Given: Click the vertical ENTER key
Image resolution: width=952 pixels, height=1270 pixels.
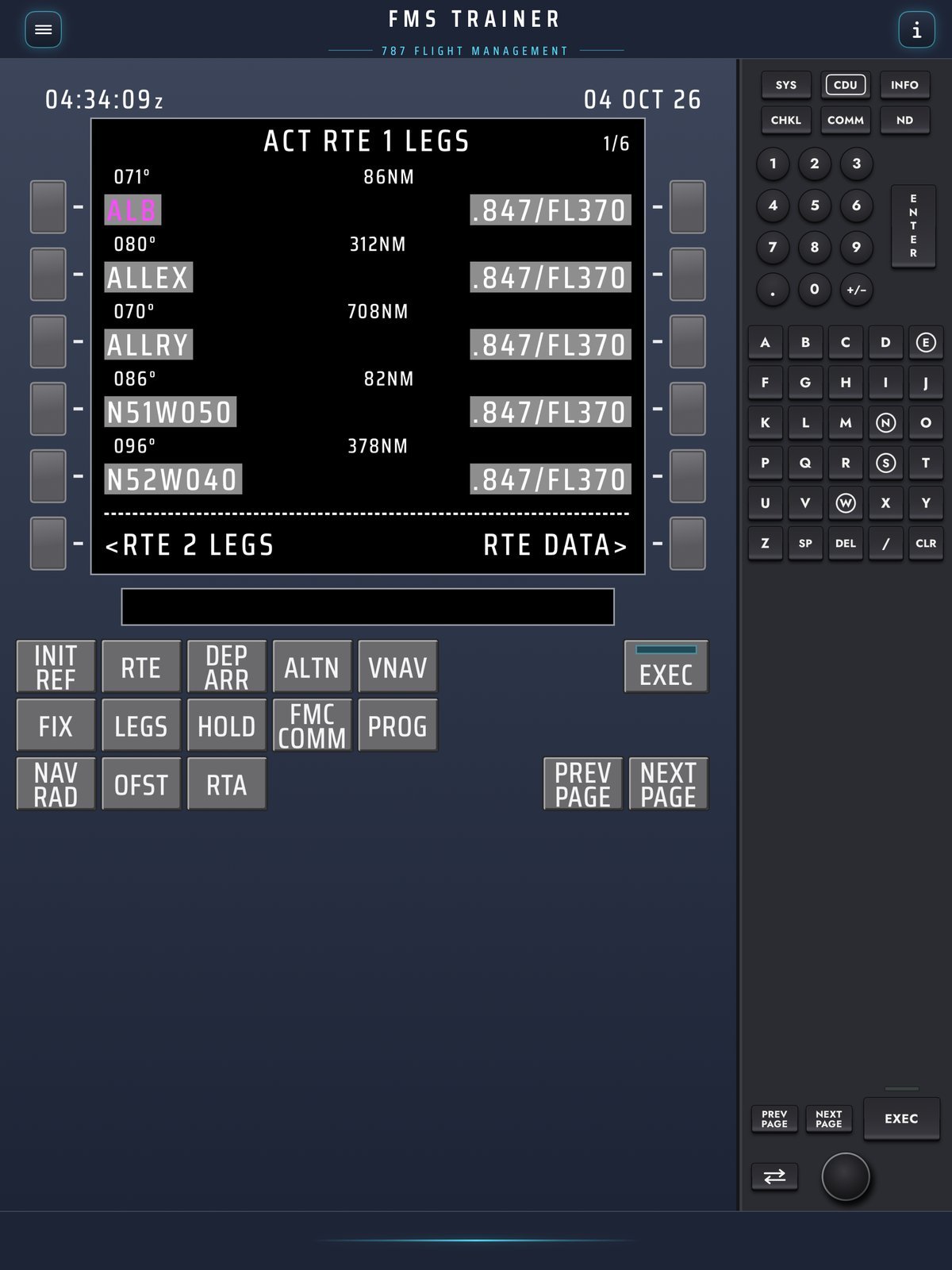Looking at the screenshot, I should point(913,226).
